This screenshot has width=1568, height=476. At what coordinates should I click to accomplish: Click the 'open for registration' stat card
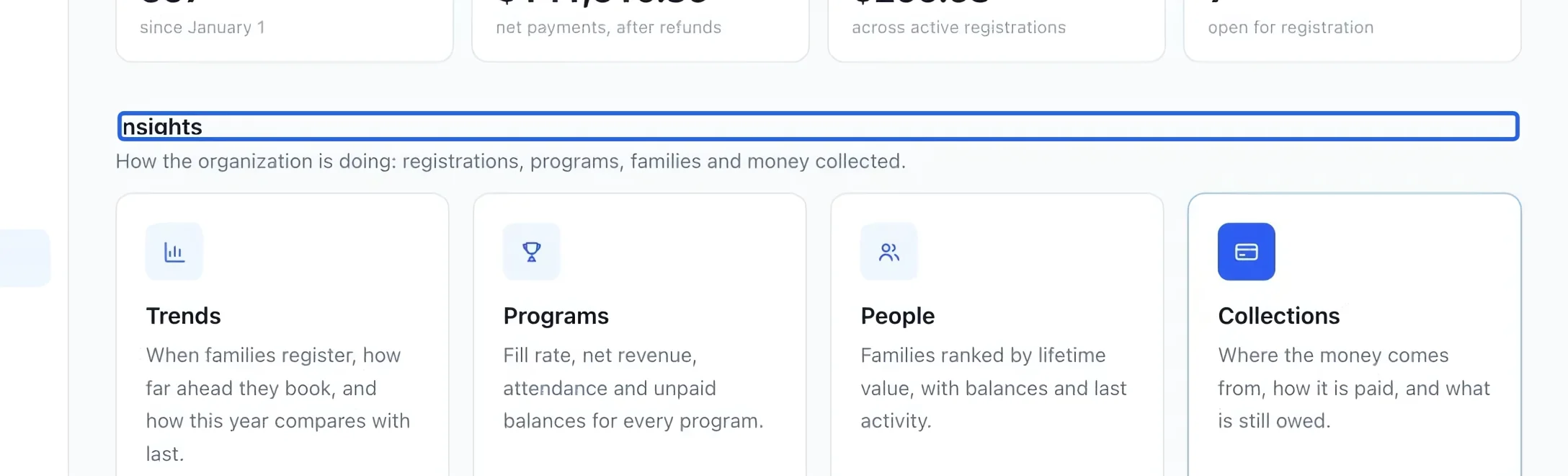[1353, 30]
